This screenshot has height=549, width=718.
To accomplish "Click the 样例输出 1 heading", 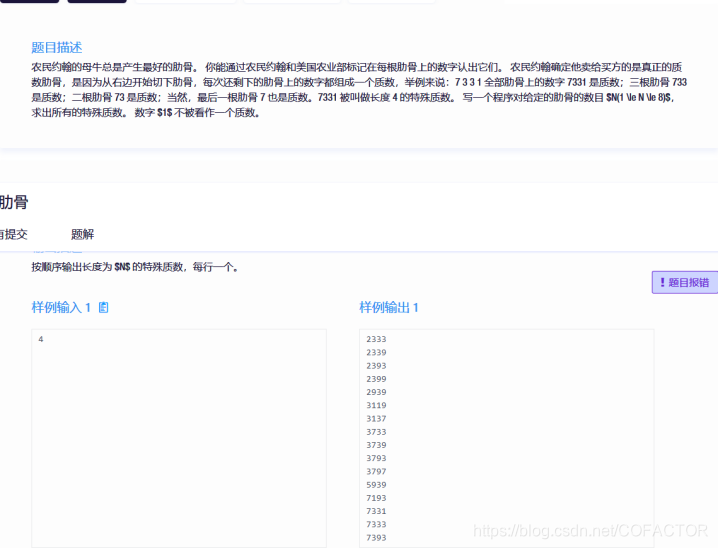I will pyautogui.click(x=389, y=308).
